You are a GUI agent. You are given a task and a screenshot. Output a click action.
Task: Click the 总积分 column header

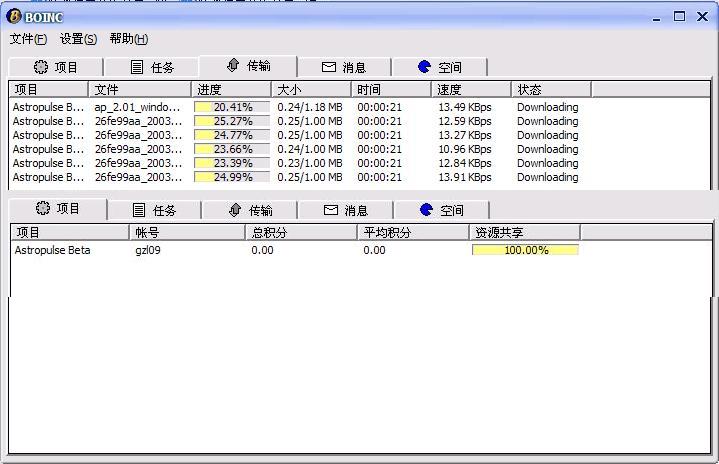301,232
